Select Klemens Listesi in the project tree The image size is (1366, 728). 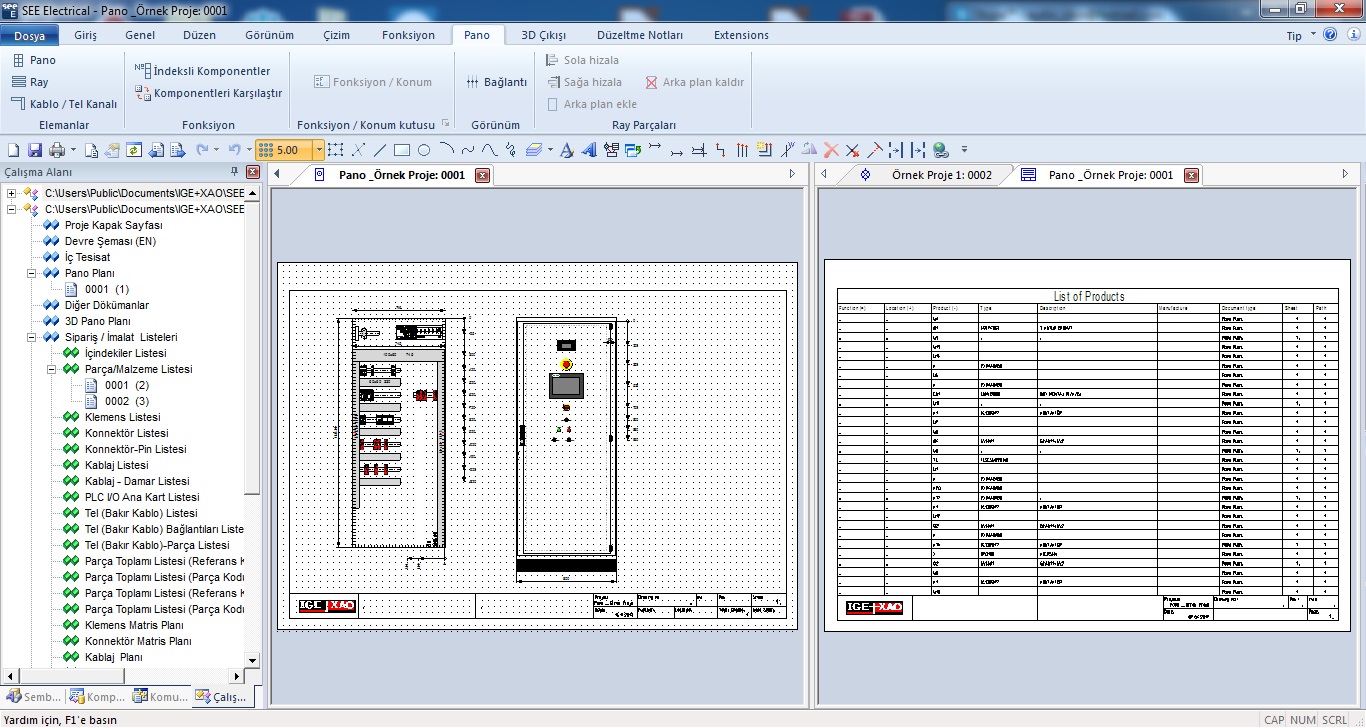122,417
